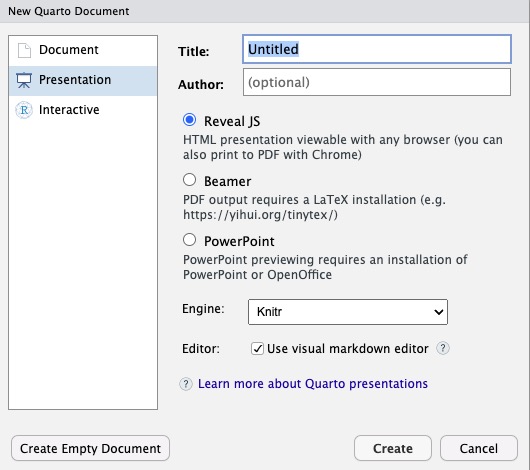The width and height of the screenshot is (530, 470).
Task: Click question icon beside Learn more link
Action: 186,384
